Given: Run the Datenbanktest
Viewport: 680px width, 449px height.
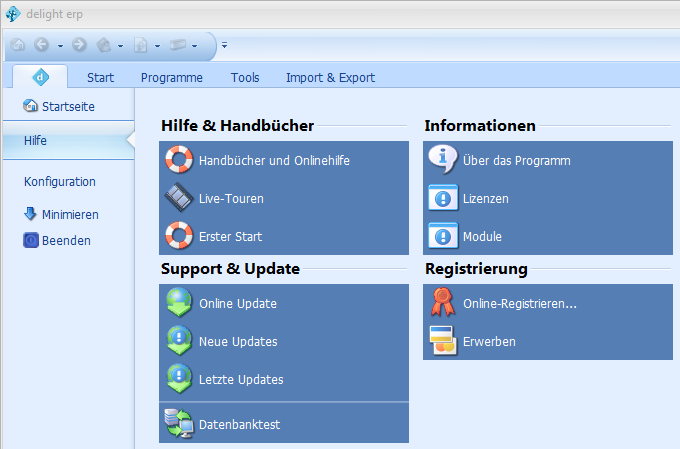Looking at the screenshot, I should [x=284, y=424].
